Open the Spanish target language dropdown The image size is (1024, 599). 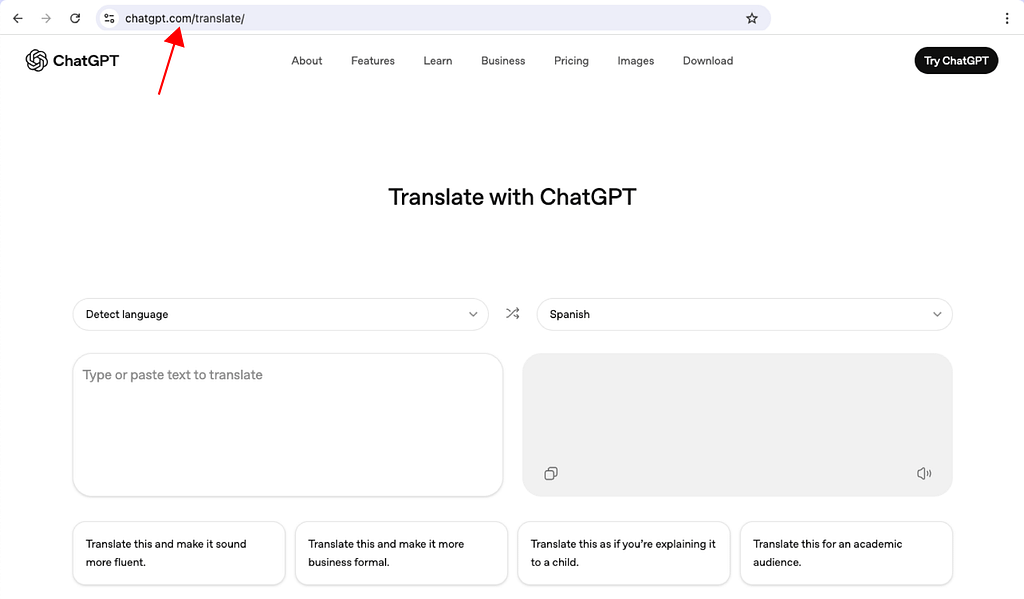744,314
